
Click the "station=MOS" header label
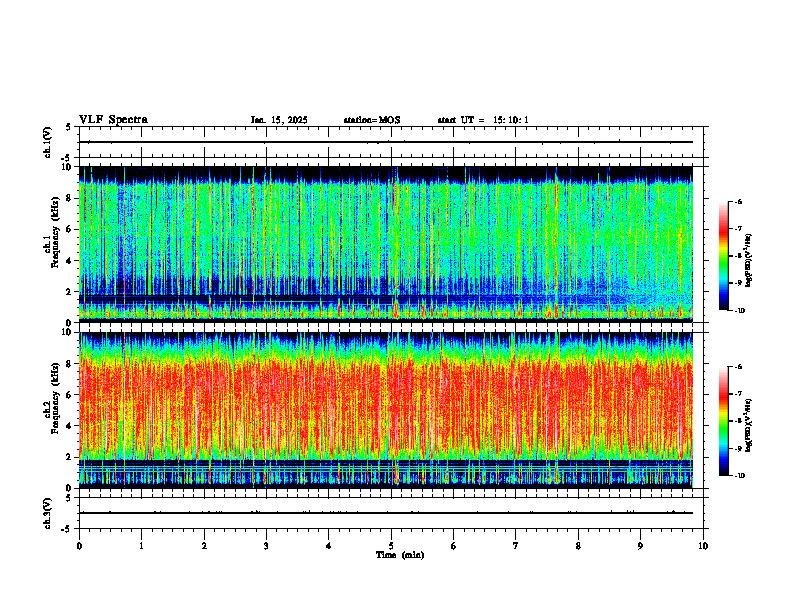[x=372, y=120]
